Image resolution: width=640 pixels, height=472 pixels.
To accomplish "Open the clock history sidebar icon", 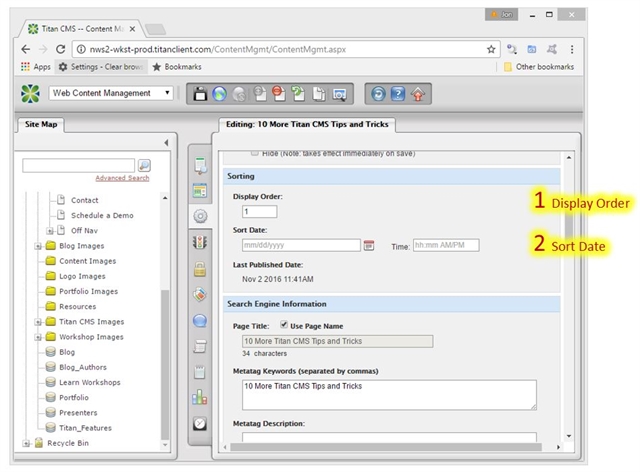I will [x=200, y=423].
